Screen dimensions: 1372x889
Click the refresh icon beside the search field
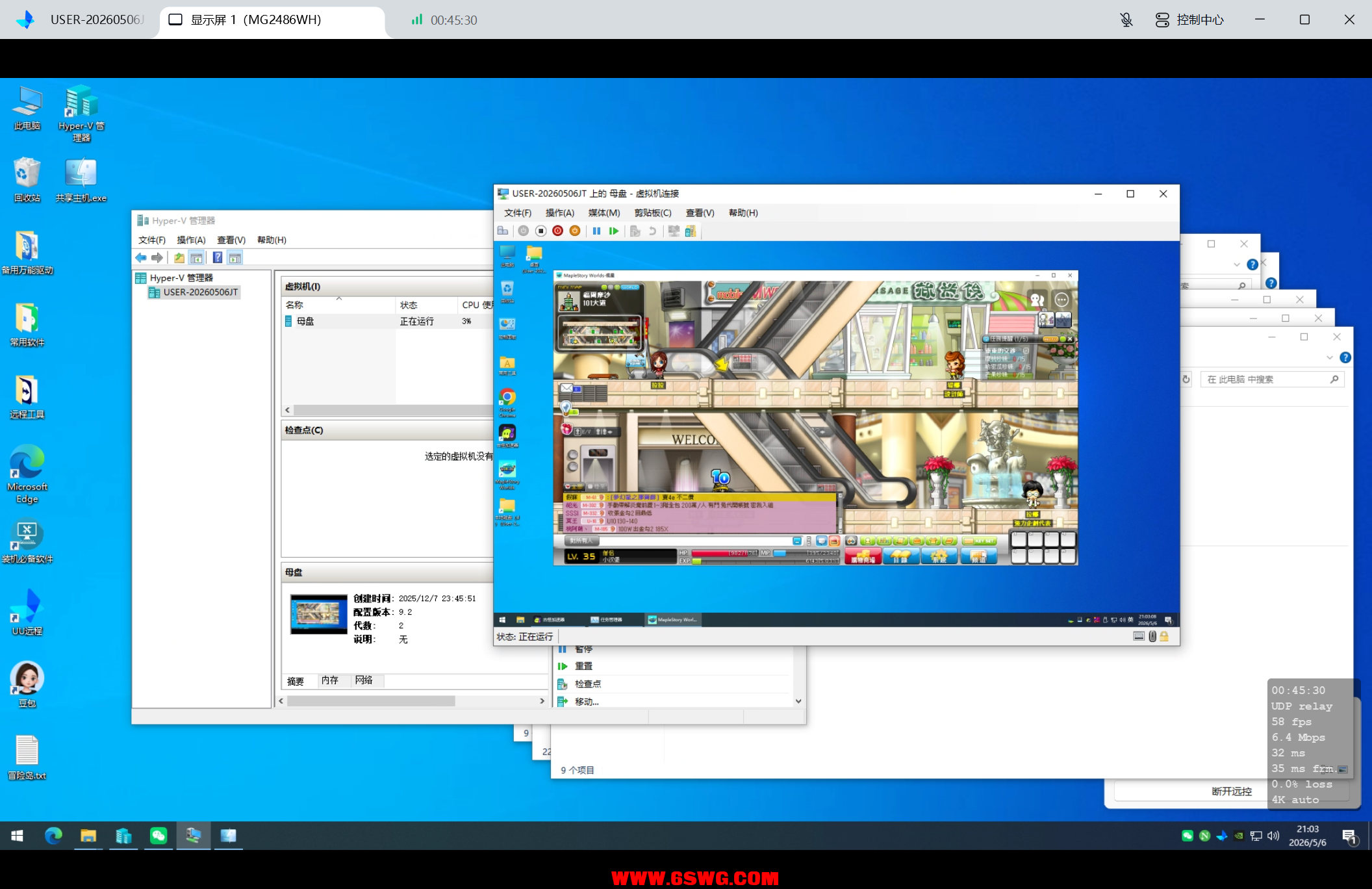pos(1186,380)
